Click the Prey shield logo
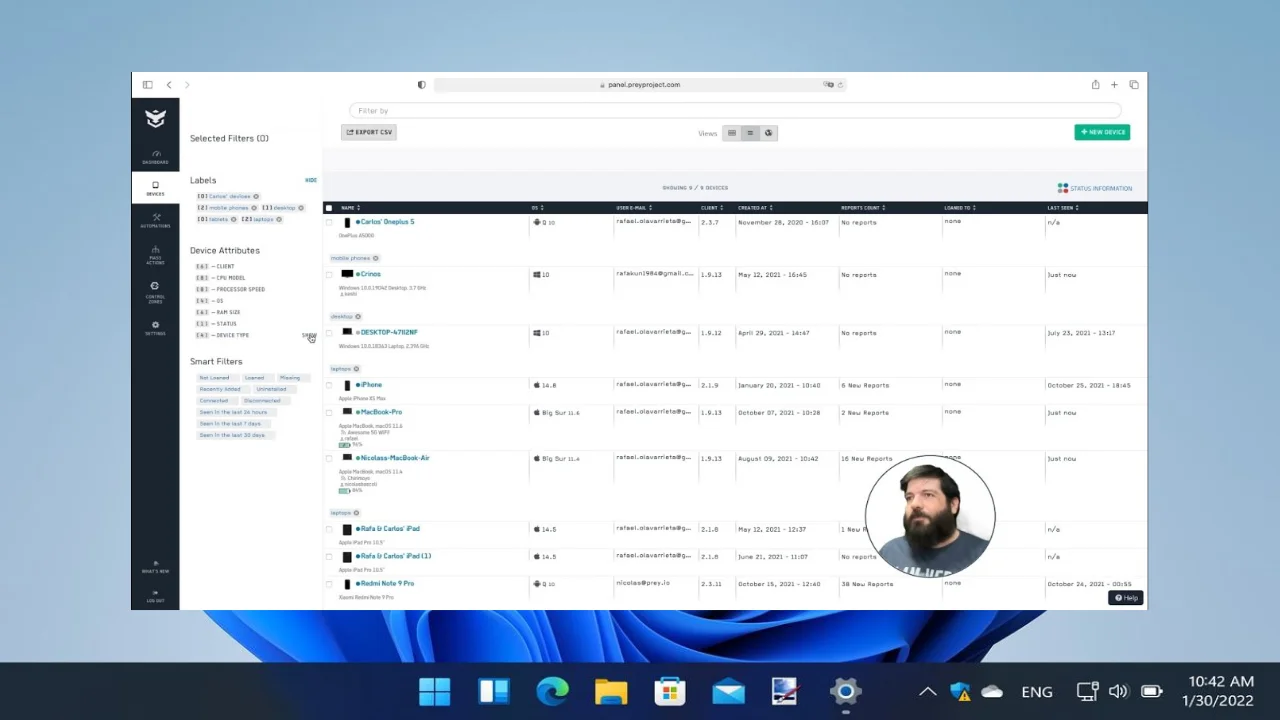 click(155, 119)
